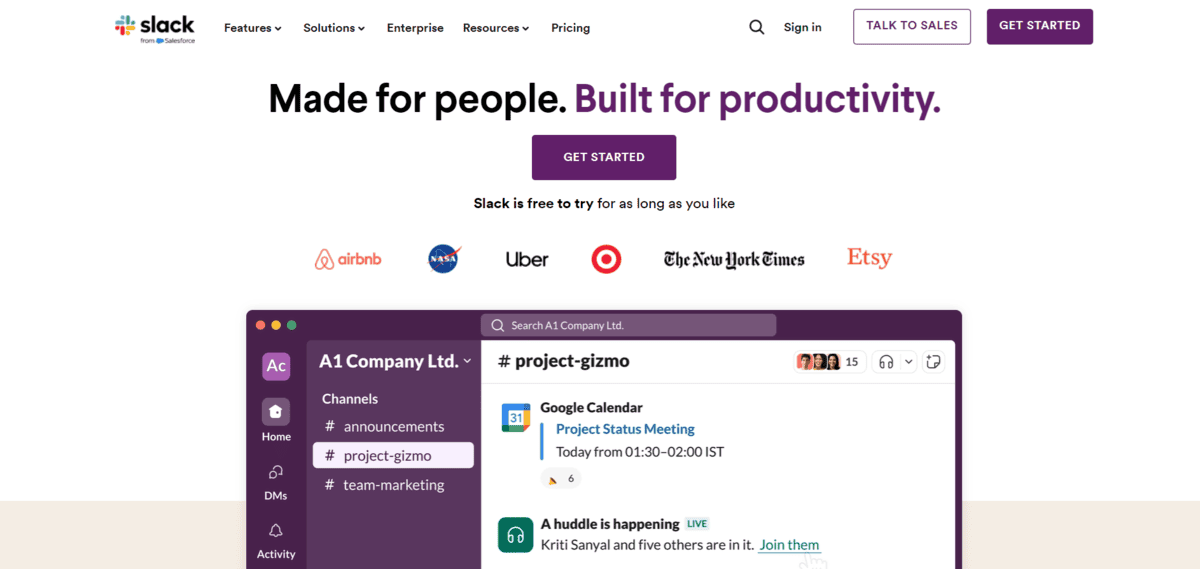This screenshot has height=569, width=1200.
Task: Open the Pricing menu item
Action: click(x=570, y=28)
